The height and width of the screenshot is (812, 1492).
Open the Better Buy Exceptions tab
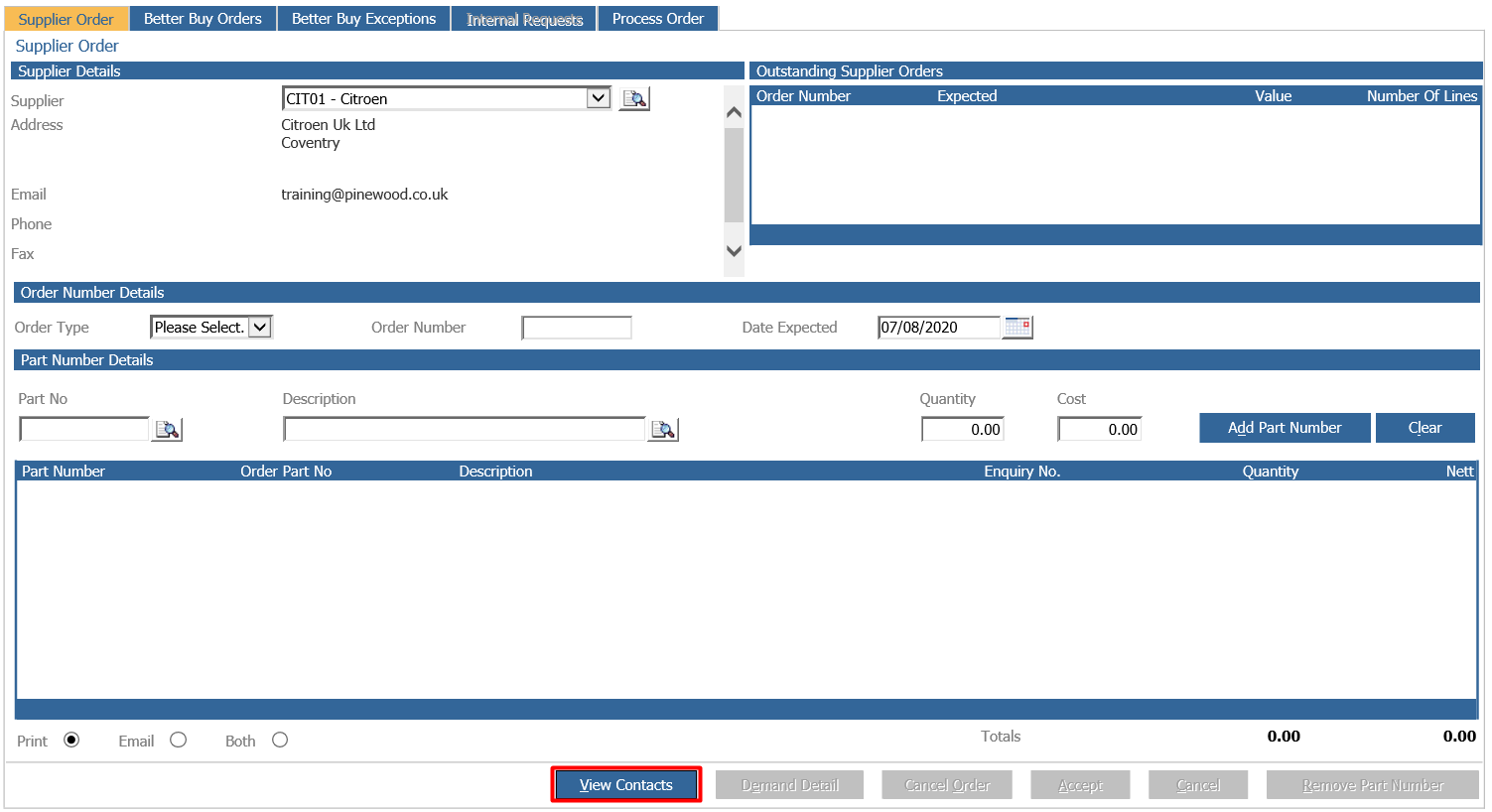(363, 19)
